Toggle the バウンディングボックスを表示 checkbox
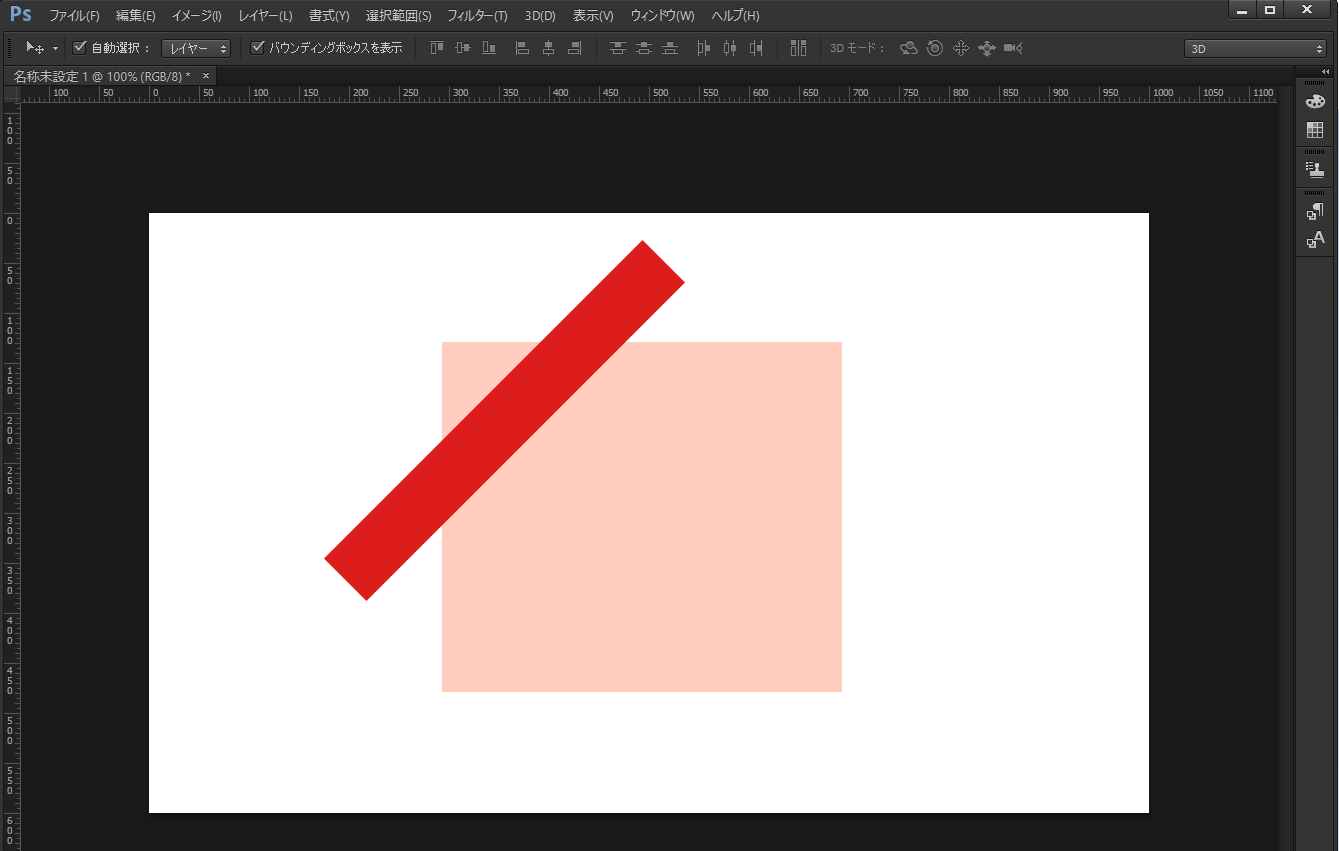1339x851 pixels. point(258,48)
